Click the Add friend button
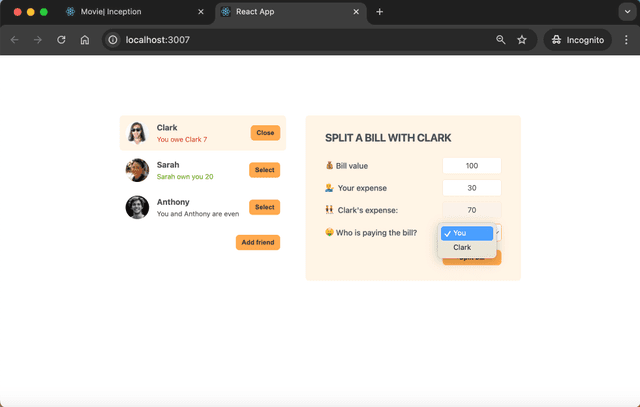The image size is (640, 407). (x=258, y=242)
